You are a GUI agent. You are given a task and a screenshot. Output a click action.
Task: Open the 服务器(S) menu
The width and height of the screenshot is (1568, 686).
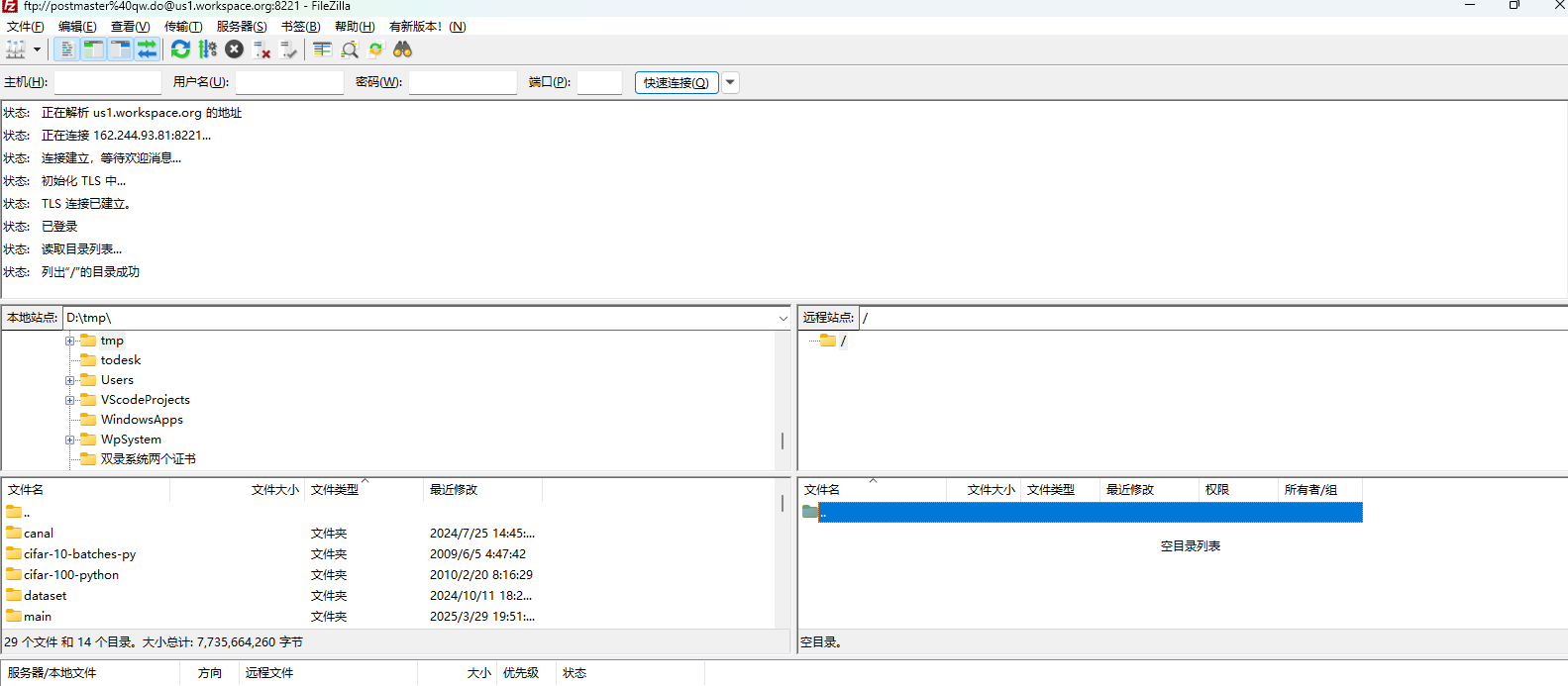coord(242,27)
